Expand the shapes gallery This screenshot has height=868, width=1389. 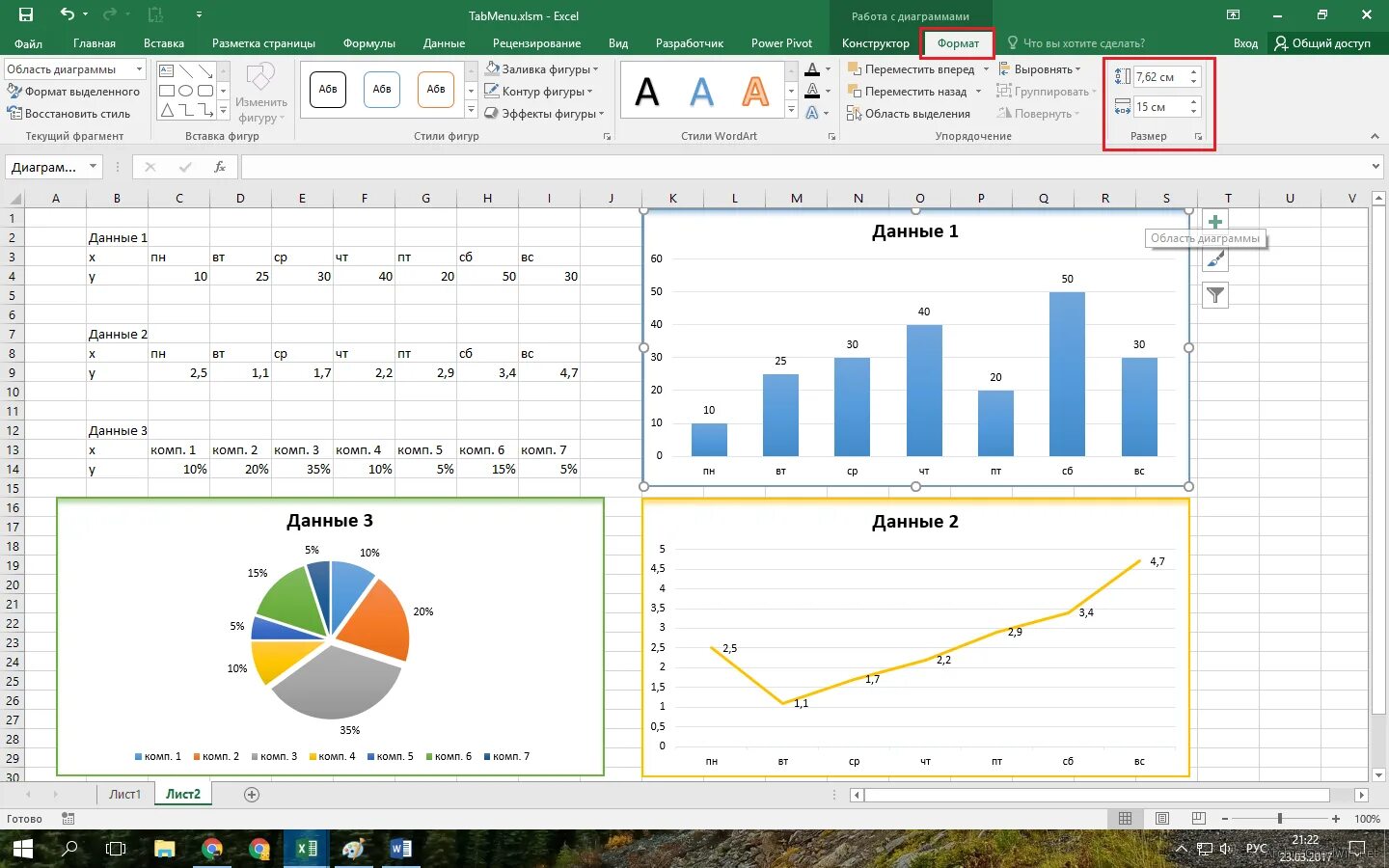[224, 112]
